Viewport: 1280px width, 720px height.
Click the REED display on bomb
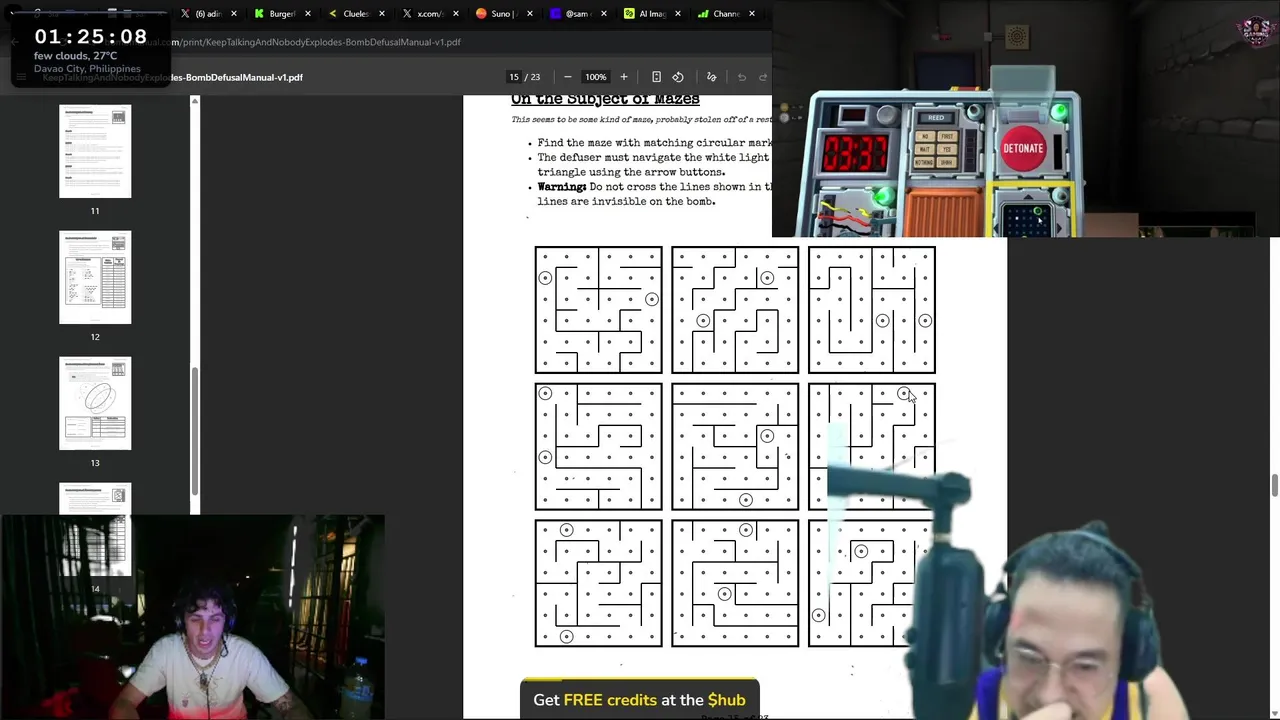(x=936, y=118)
